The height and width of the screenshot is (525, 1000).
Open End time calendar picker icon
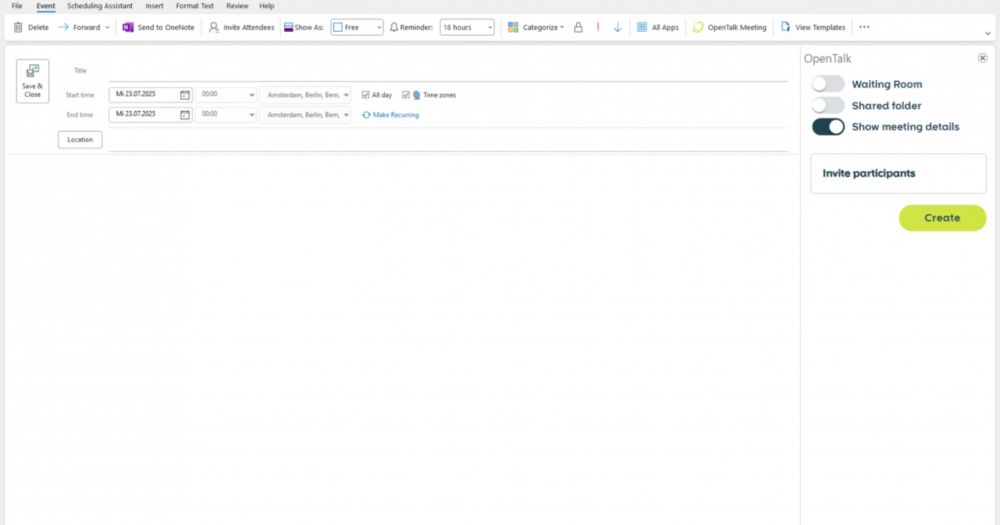185,115
